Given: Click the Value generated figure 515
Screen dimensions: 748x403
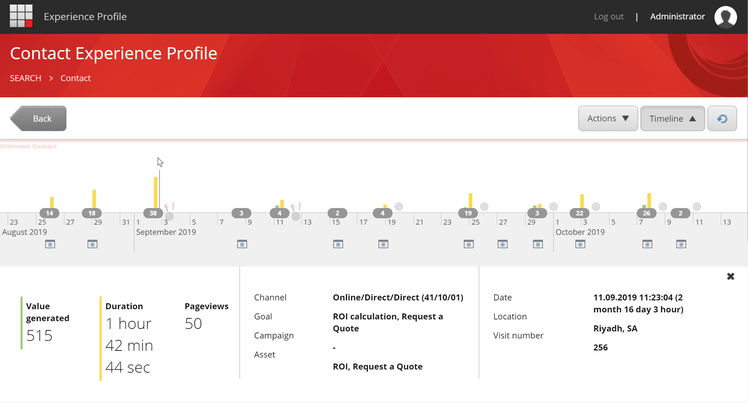Looking at the screenshot, I should pos(39,336).
